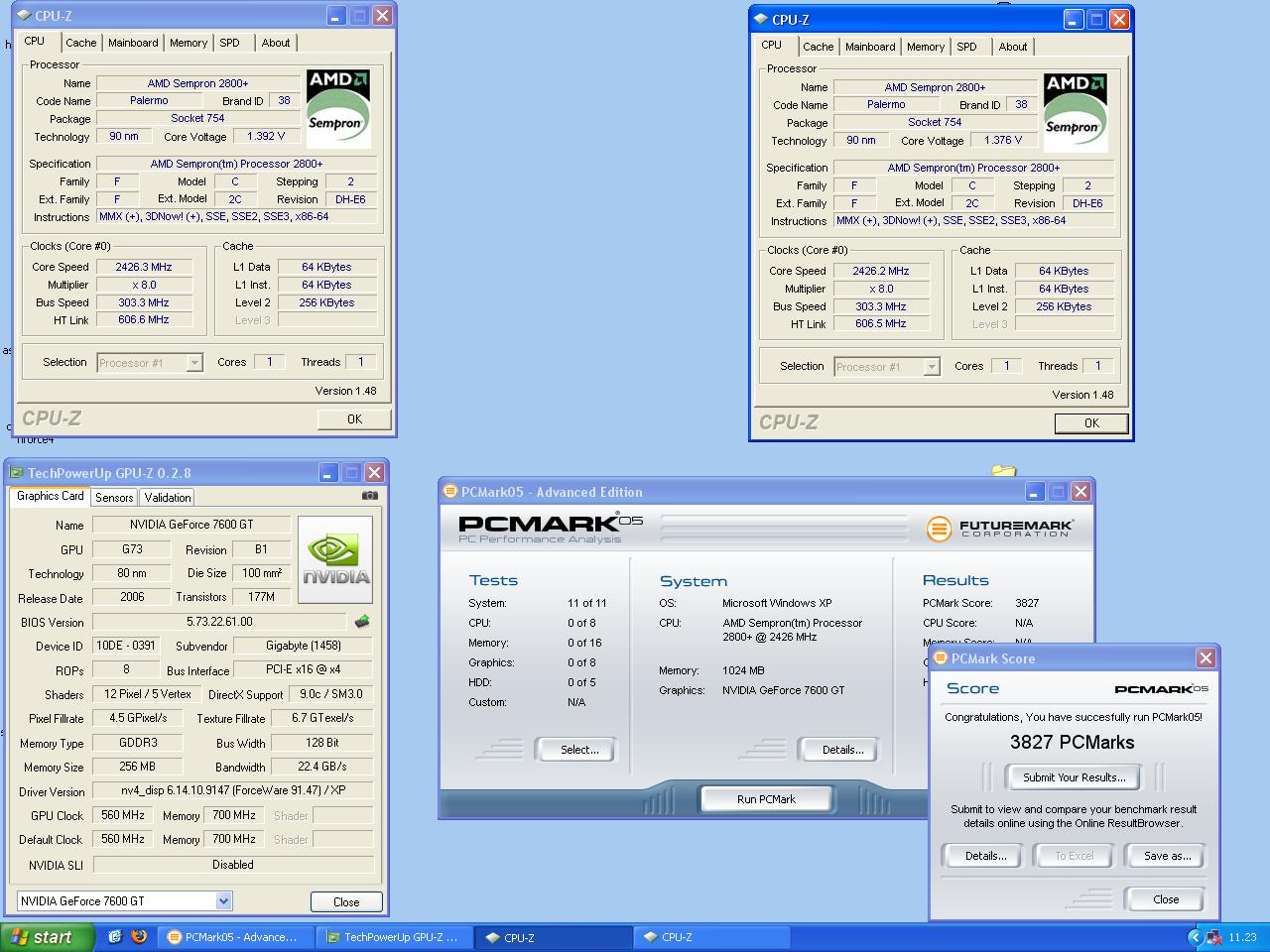Click Close button in GPU-Z window
Viewport: 1270px width, 952px height.
pos(346,901)
